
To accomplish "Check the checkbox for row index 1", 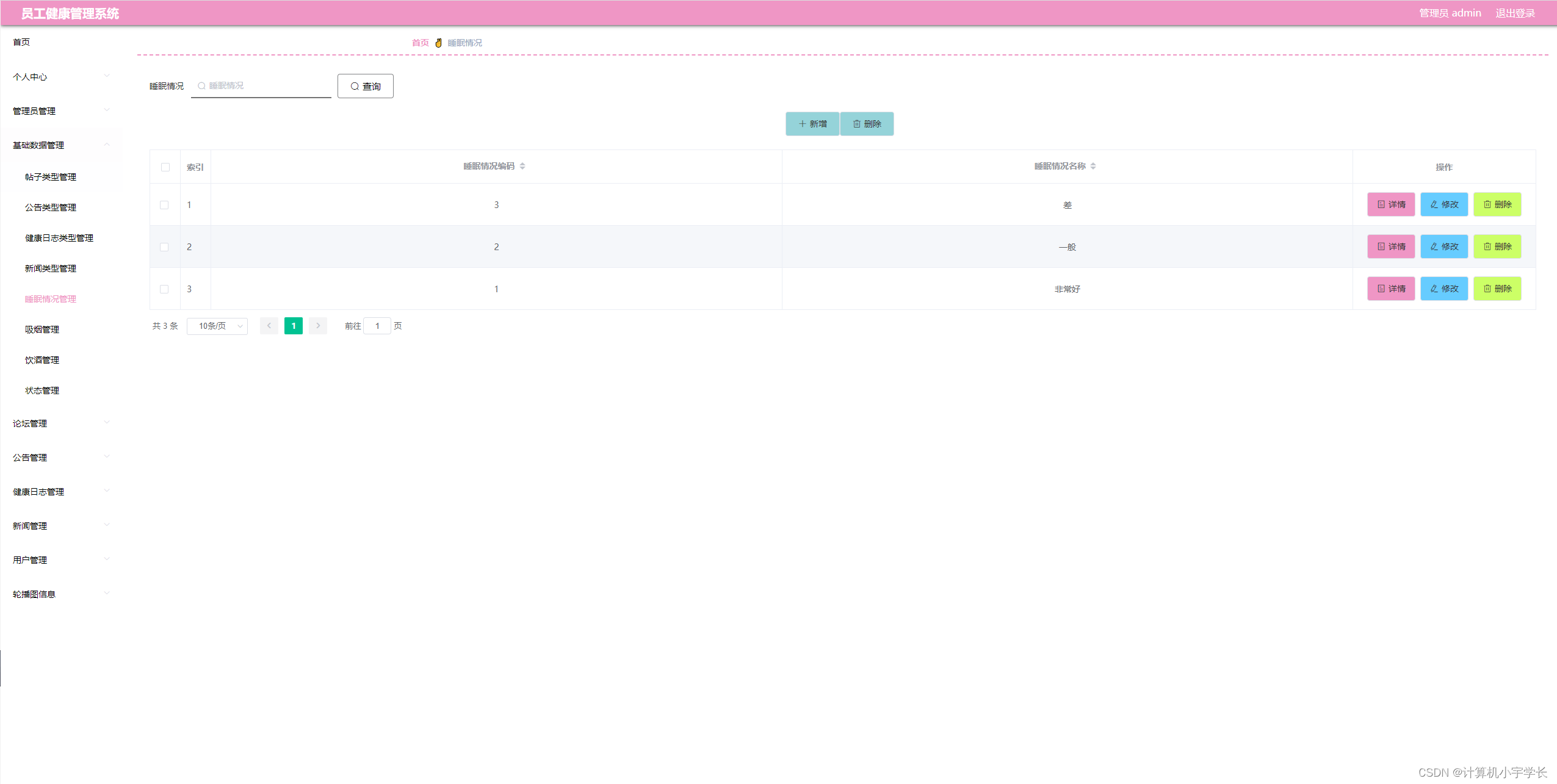I will pyautogui.click(x=164, y=205).
